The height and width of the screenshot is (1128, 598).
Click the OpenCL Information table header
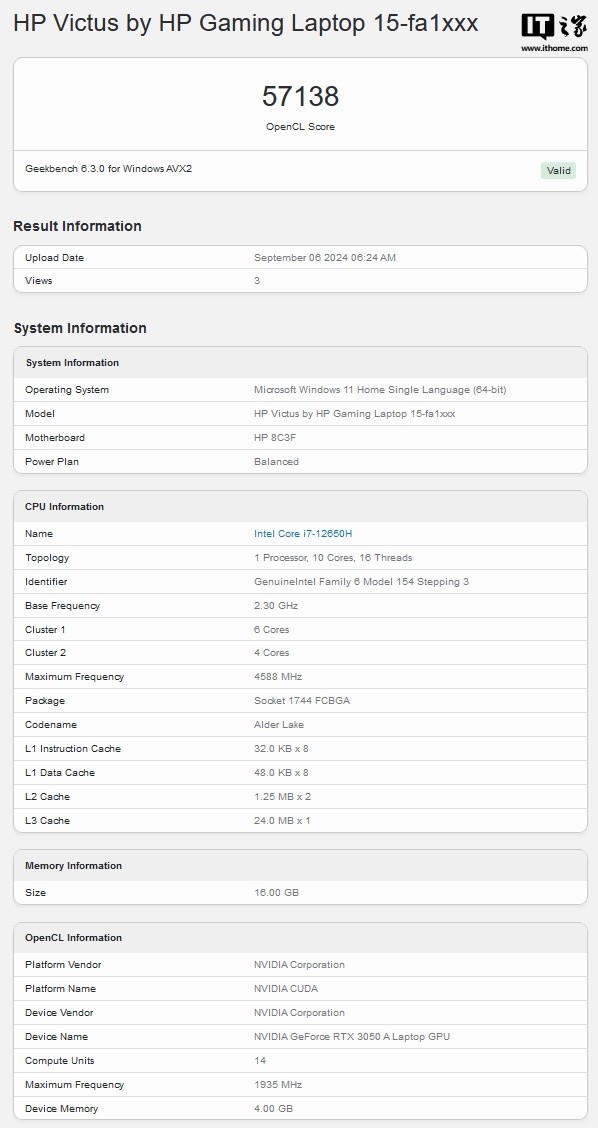tap(300, 937)
